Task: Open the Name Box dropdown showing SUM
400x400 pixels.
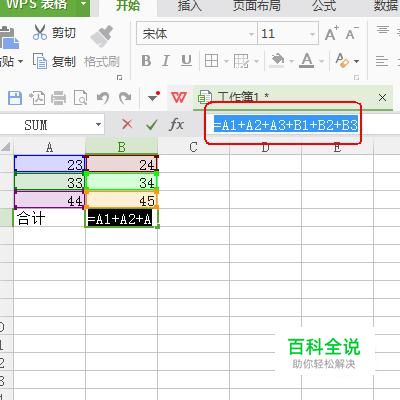Action: 98,125
